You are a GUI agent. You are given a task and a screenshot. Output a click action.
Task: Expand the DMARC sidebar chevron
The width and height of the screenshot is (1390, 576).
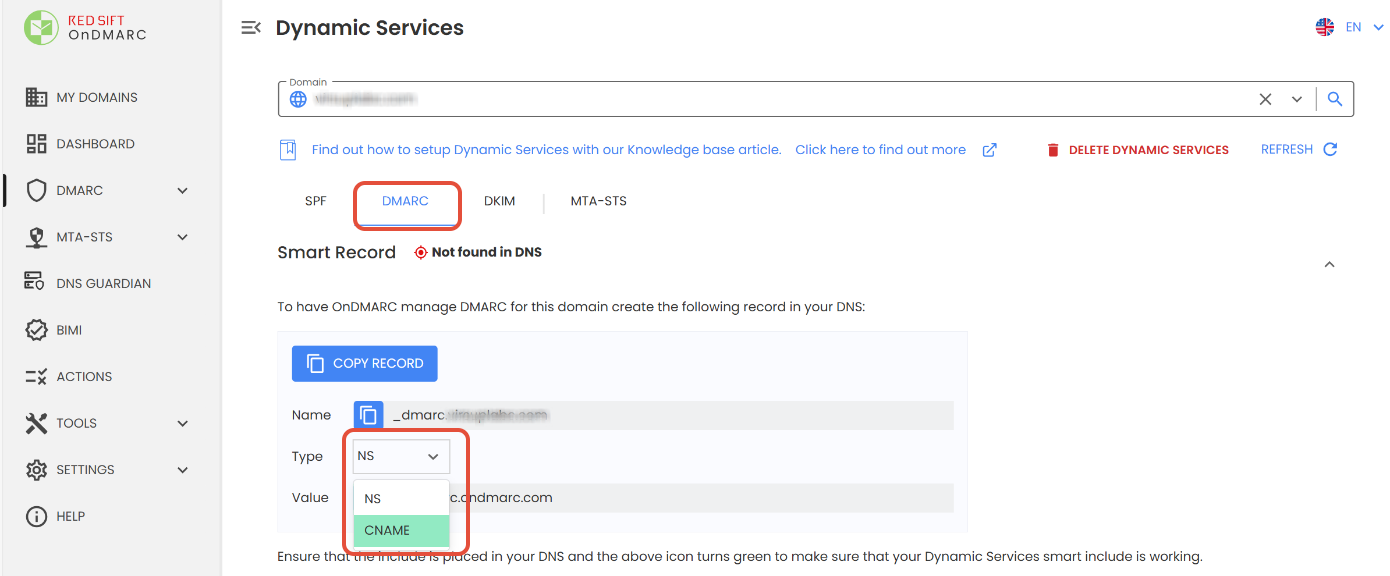click(x=182, y=190)
